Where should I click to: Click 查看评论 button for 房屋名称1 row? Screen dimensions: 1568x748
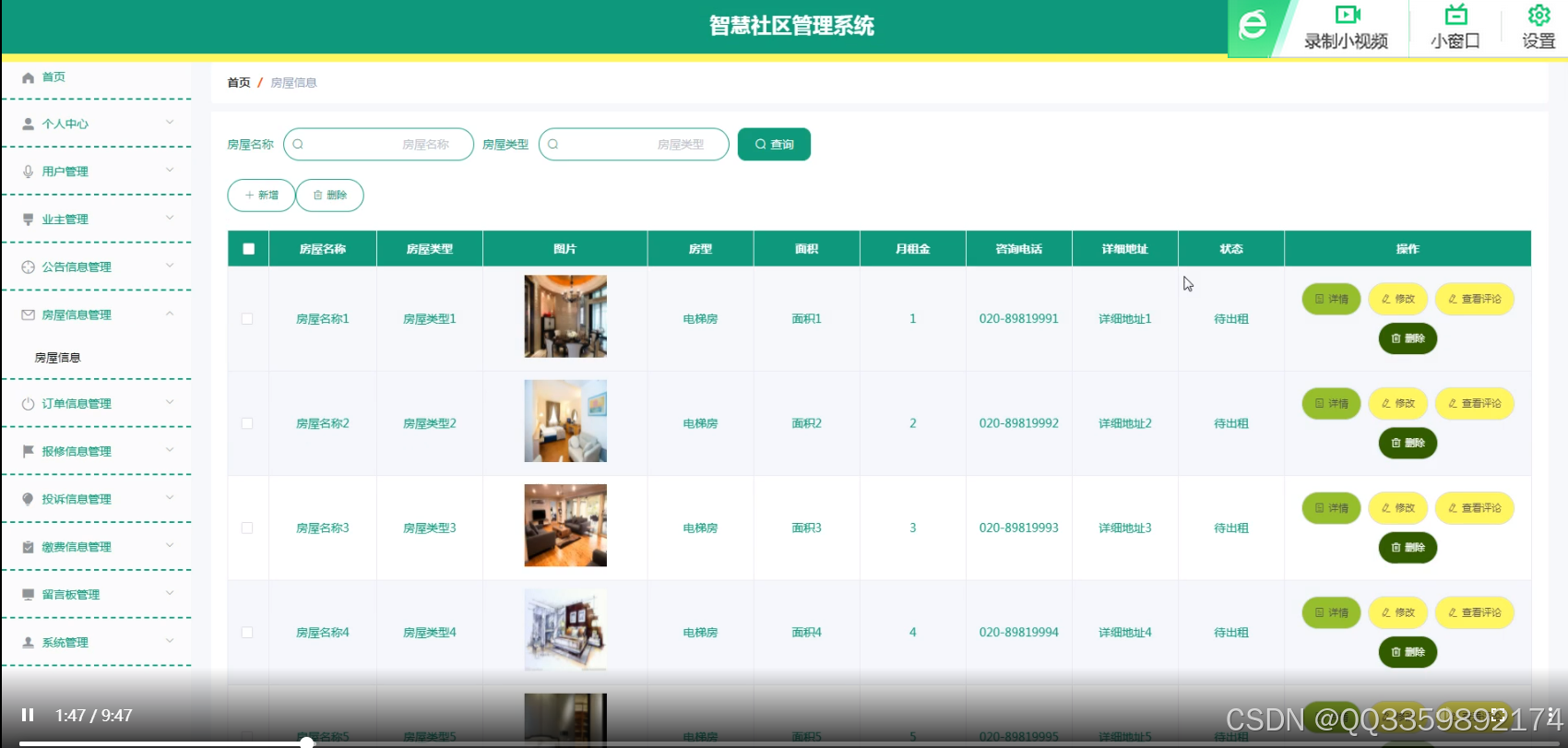tap(1474, 299)
